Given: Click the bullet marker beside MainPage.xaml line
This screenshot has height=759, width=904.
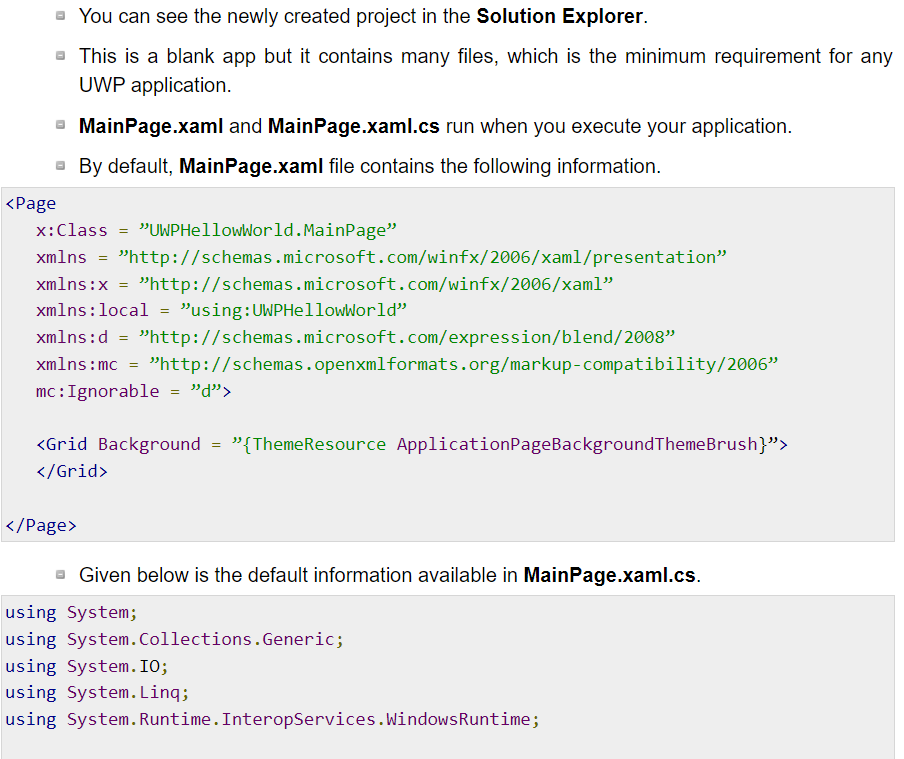Looking at the screenshot, I should (x=62, y=126).
